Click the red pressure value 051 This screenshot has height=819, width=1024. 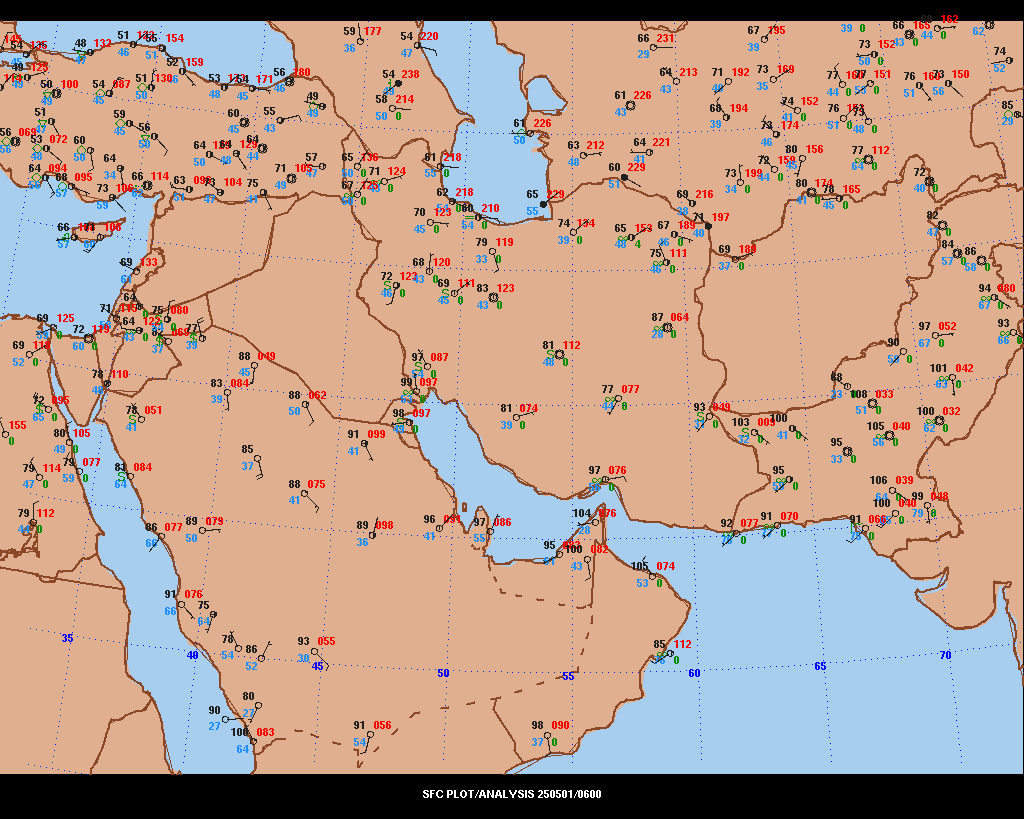tap(153, 411)
